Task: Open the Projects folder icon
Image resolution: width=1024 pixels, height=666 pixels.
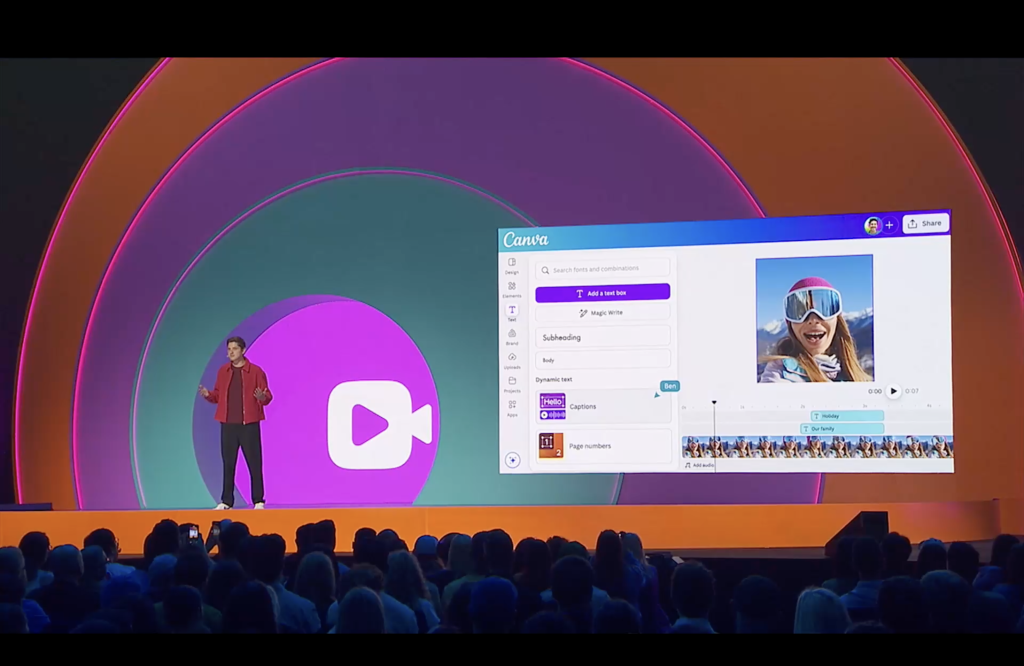Action: (x=512, y=382)
